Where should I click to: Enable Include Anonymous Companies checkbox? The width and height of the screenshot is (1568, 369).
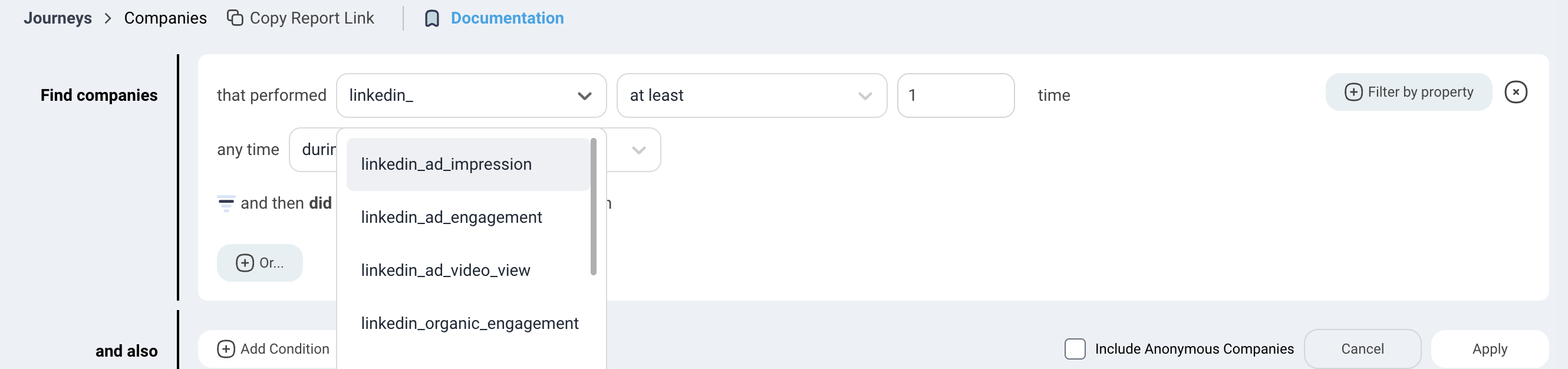(x=1075, y=348)
